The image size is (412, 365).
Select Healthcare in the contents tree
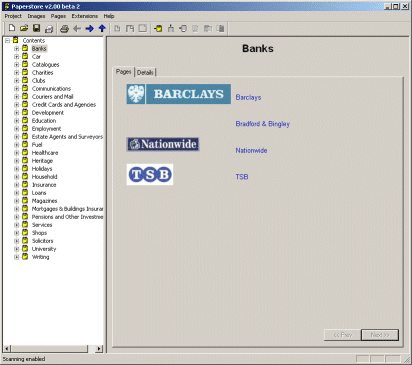(45, 153)
